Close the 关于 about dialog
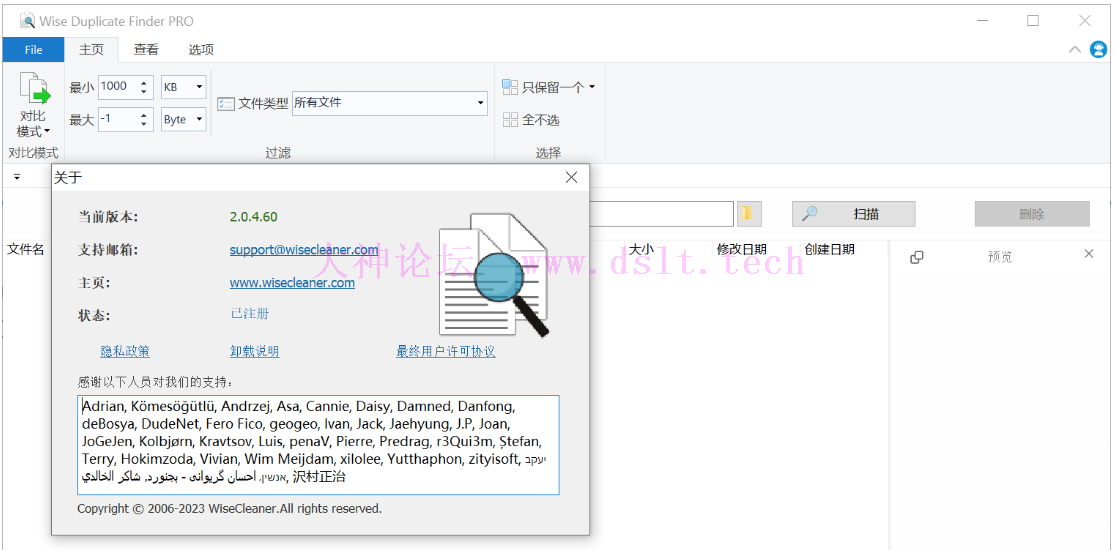1115x550 pixels. click(571, 177)
